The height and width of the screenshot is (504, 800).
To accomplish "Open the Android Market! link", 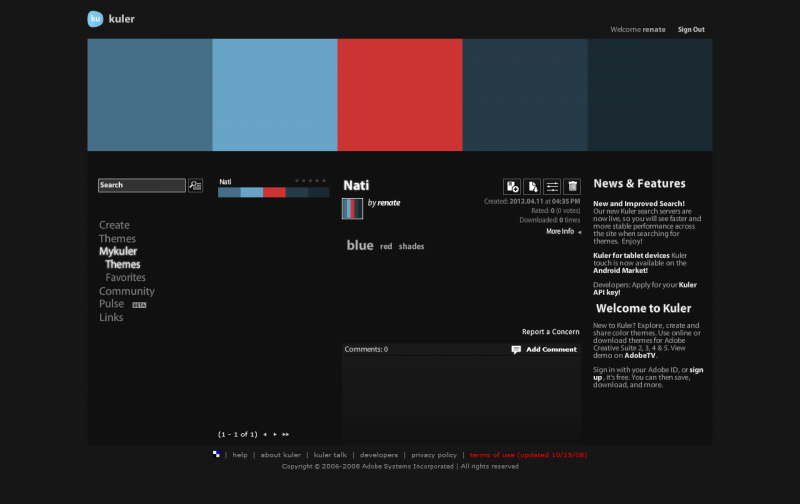I will (x=620, y=271).
